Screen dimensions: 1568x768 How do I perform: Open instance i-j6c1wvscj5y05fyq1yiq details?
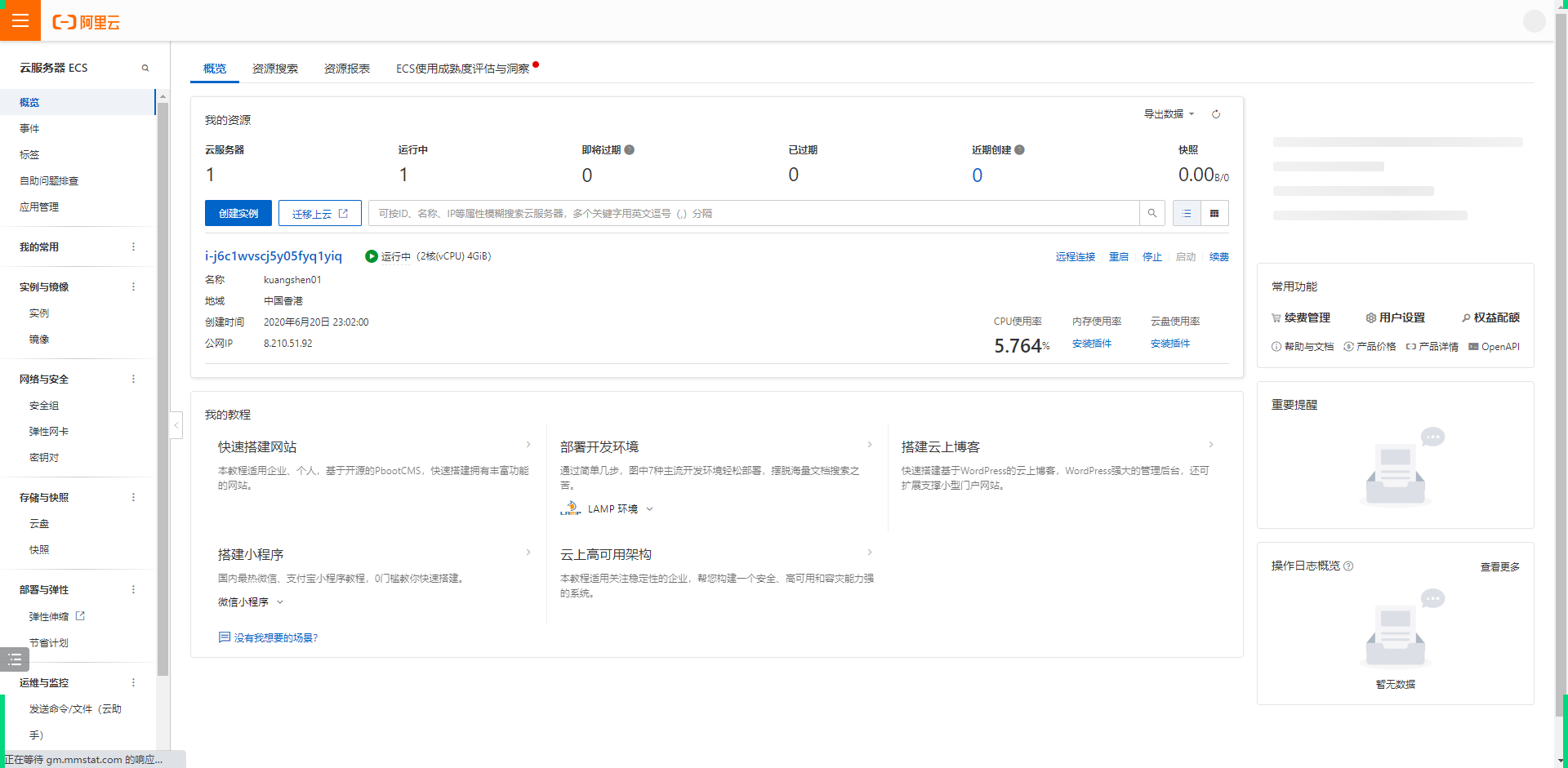pyautogui.click(x=274, y=256)
